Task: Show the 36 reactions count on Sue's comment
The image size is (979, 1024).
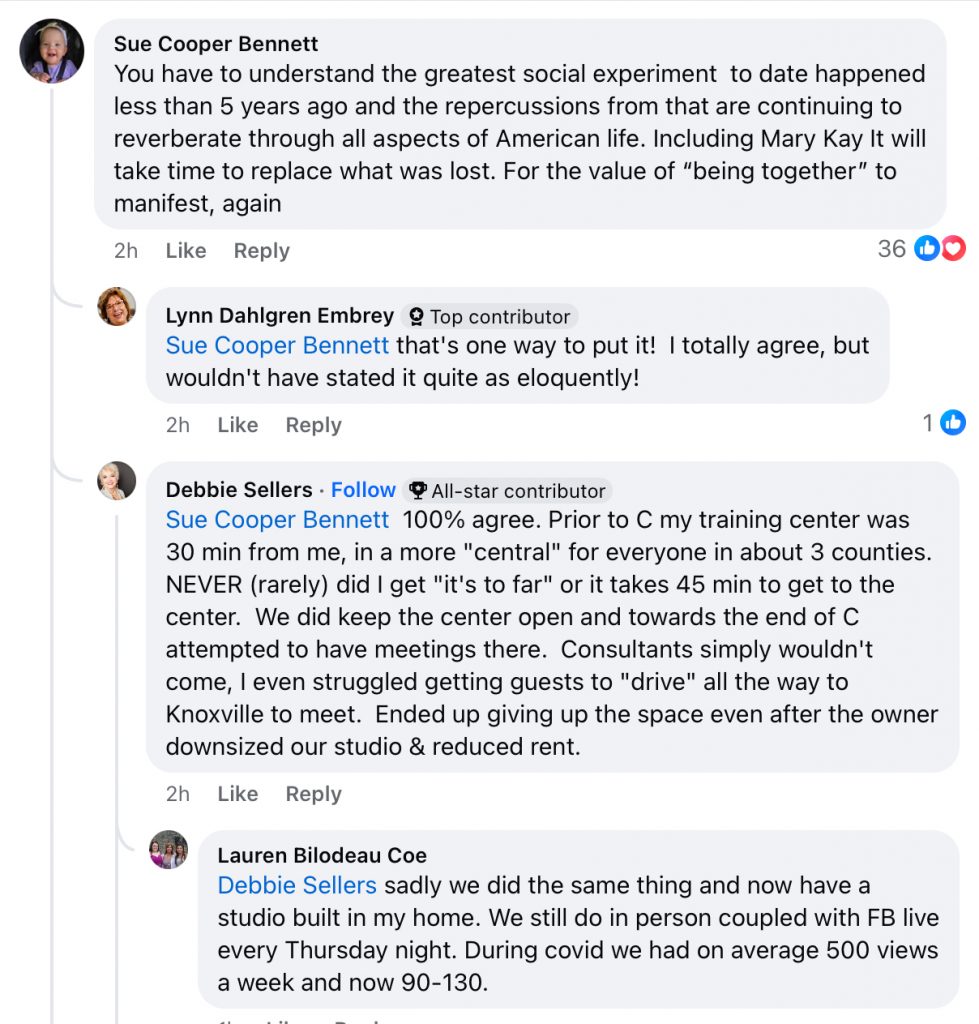Action: (x=891, y=249)
